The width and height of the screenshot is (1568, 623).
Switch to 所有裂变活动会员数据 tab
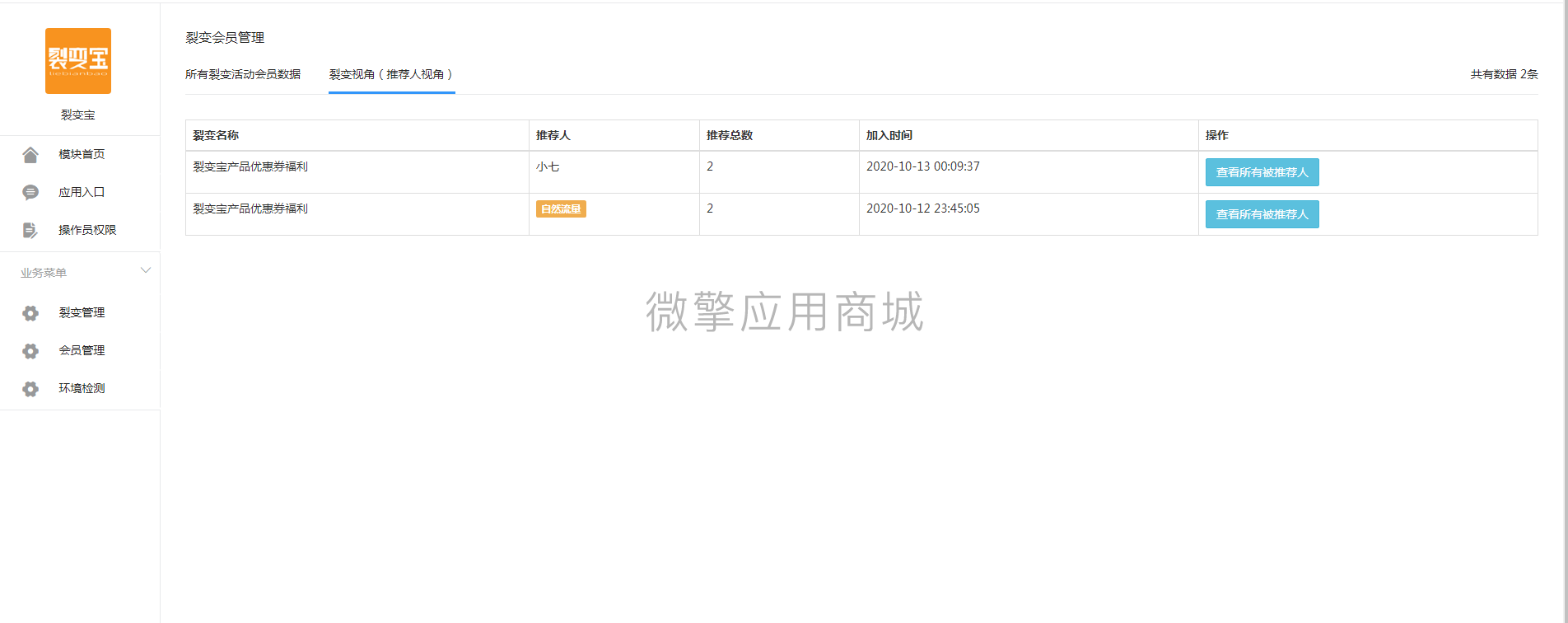(243, 74)
